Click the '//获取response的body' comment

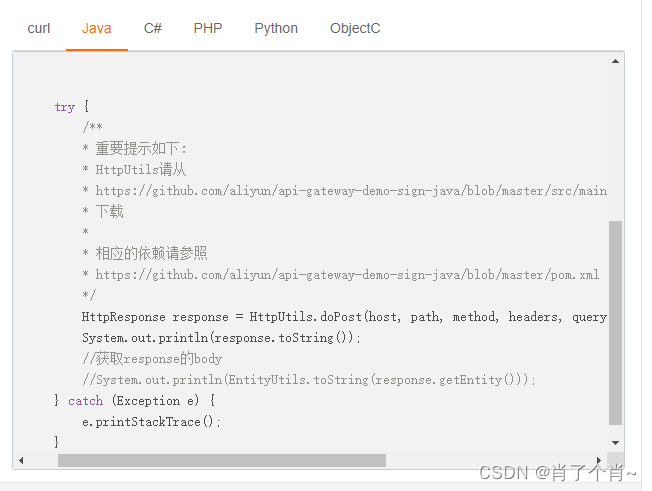point(152,359)
